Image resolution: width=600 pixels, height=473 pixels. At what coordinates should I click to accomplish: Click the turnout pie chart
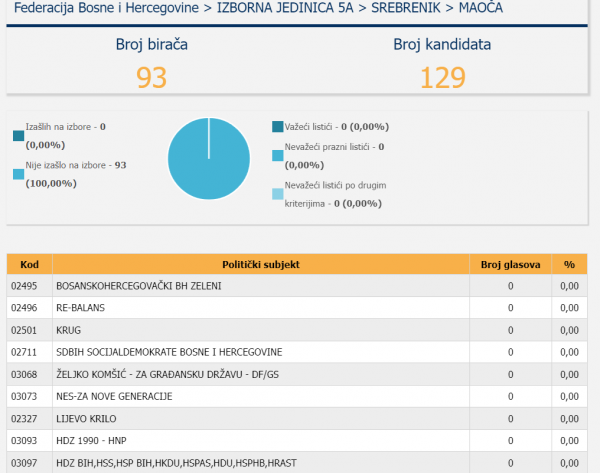click(209, 158)
